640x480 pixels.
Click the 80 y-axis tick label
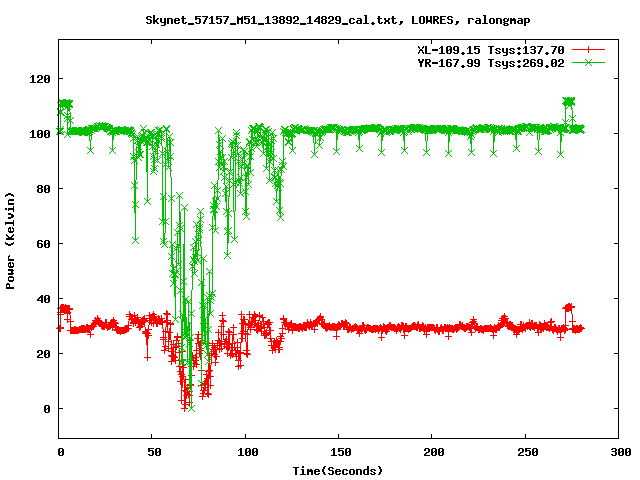[x=43, y=189]
